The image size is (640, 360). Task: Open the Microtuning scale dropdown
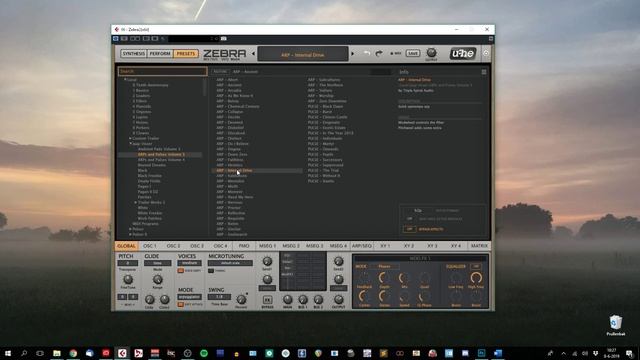coord(230,263)
